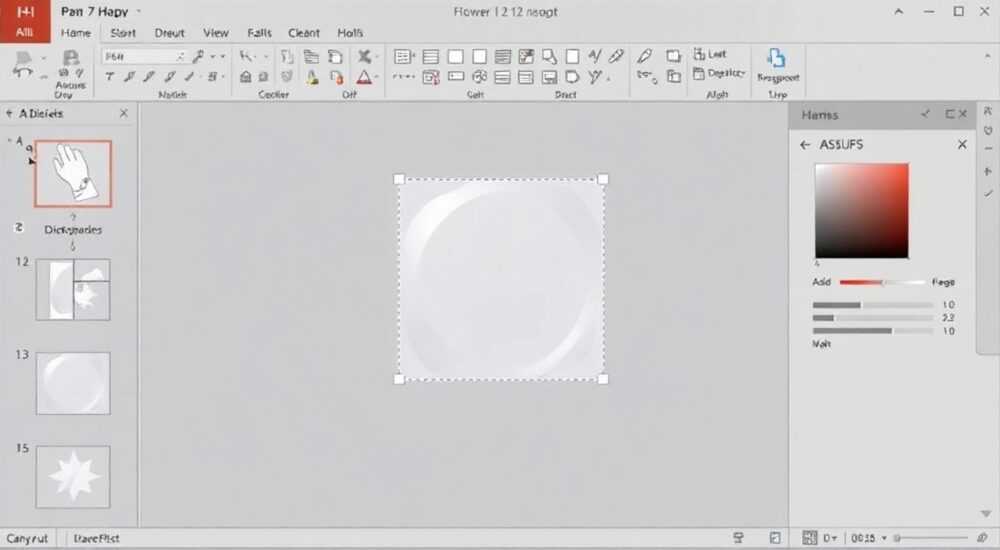The image size is (1000, 550).
Task: Click the checkmark icon in Hams header
Action: pos(925,114)
